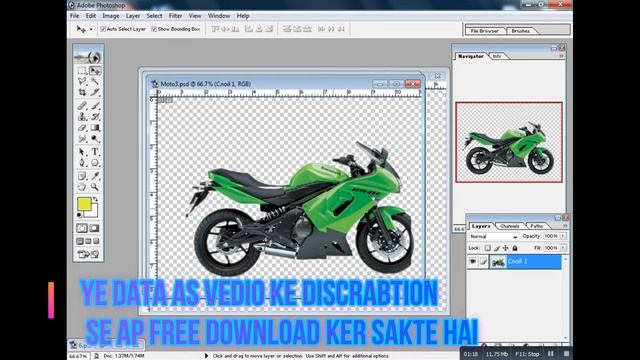640x360 pixels.
Task: Choose Standard Screen mode icon
Action: point(80,241)
